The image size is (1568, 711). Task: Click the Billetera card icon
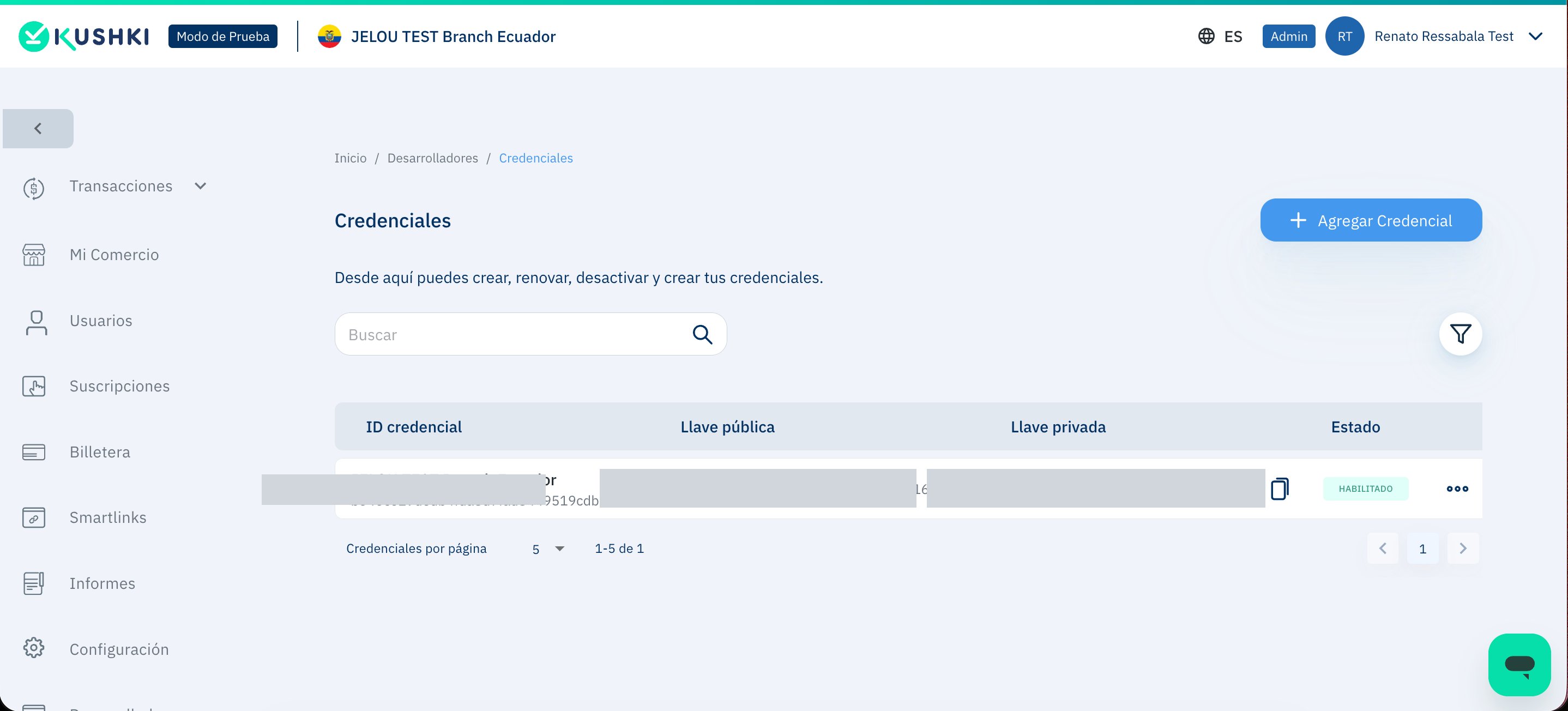[x=33, y=453]
